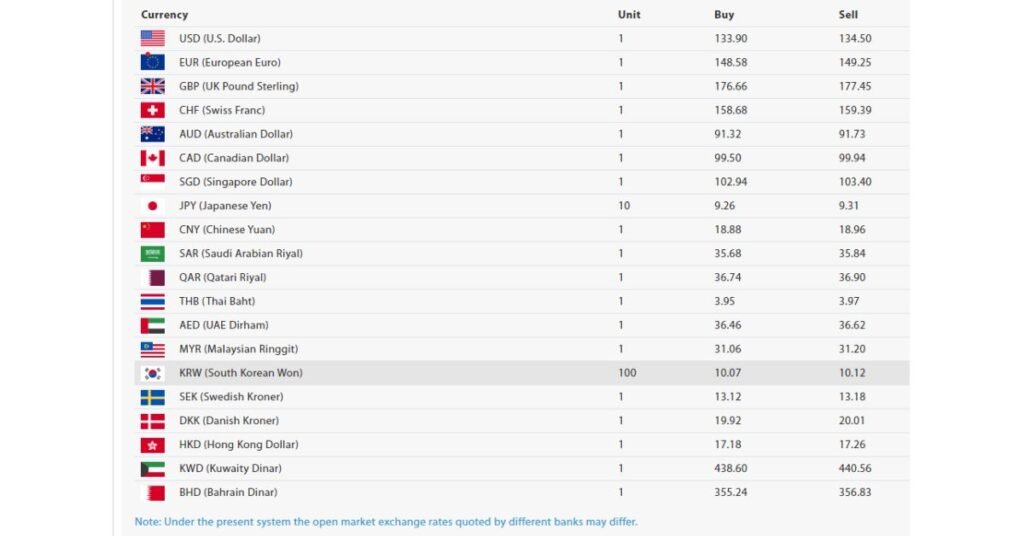Viewport: 1024px width, 536px height.
Task: Select the South Korean flag icon
Action: (x=152, y=373)
